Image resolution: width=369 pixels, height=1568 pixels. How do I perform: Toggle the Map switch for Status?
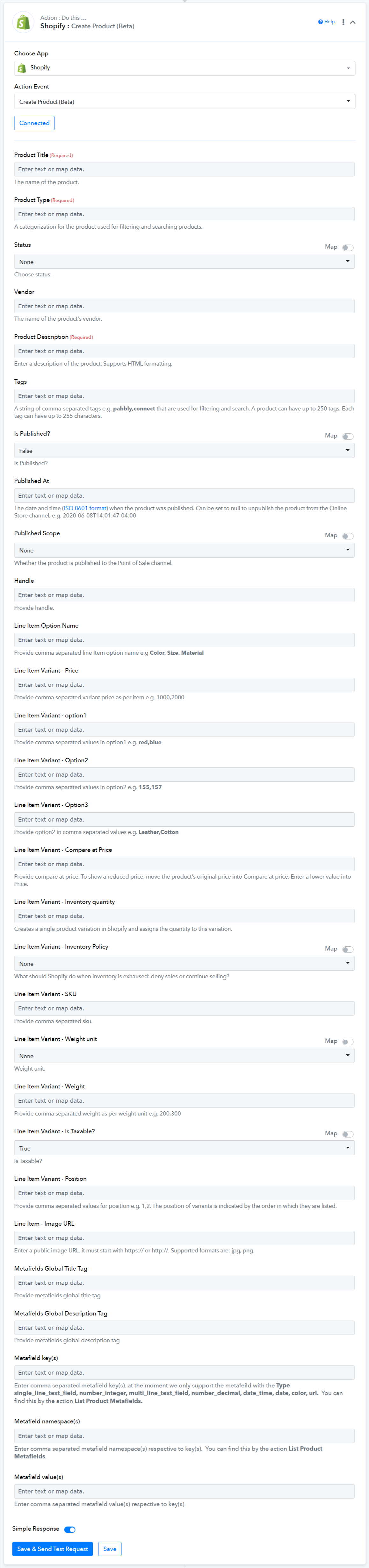pos(348,248)
